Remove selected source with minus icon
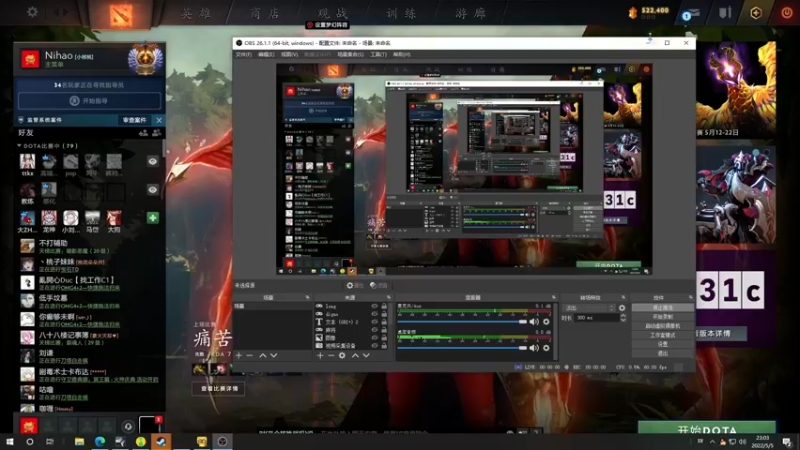The image size is (800, 450). pyautogui.click(x=331, y=355)
